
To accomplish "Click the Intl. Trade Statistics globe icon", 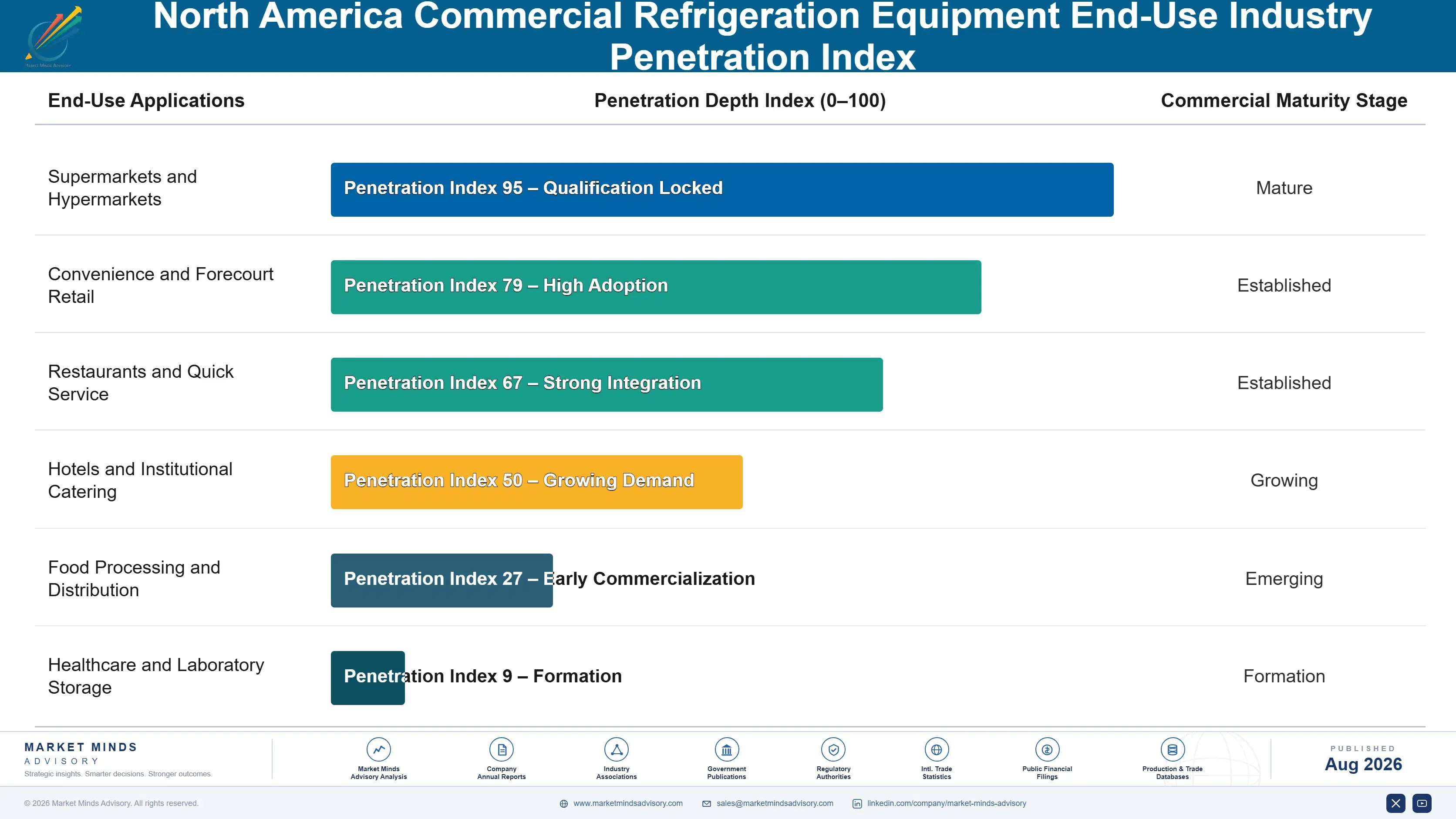I will [937, 749].
